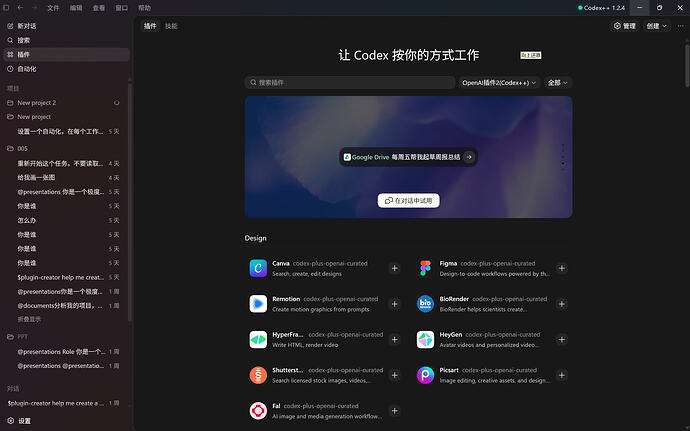Click the Canva plugin logo
The image size is (690, 431).
(x=258, y=268)
